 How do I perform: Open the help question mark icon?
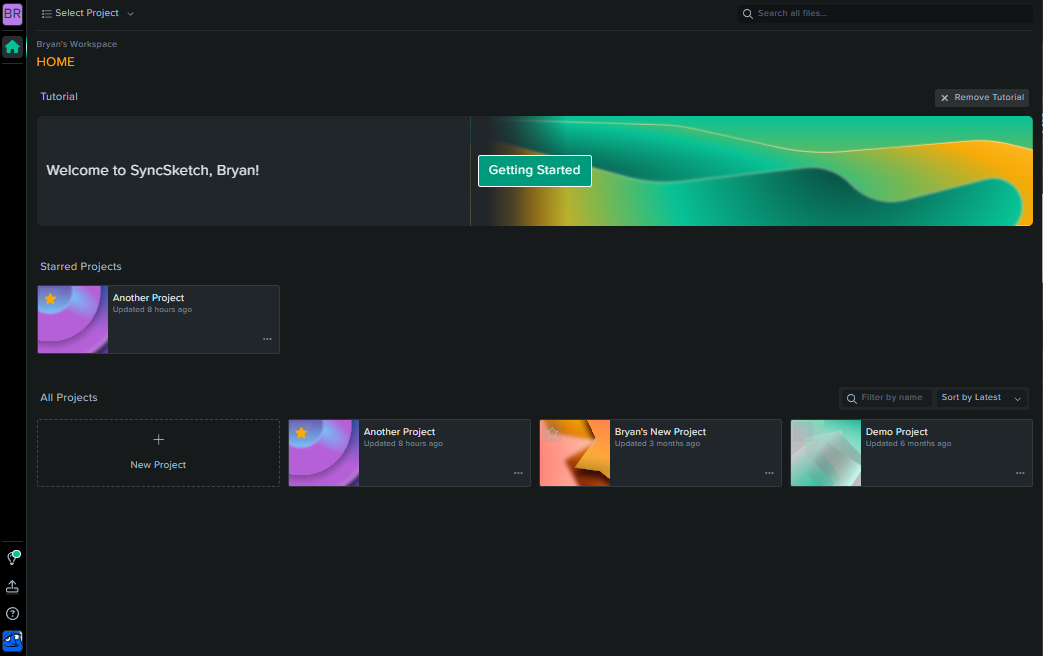(13, 613)
